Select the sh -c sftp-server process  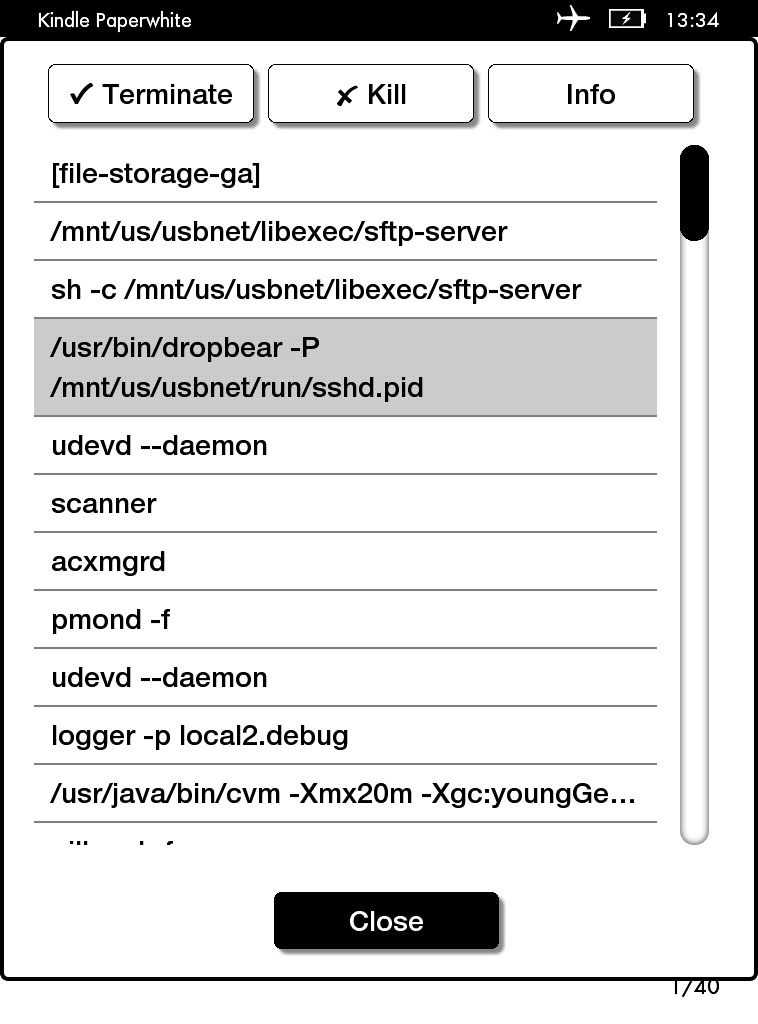point(345,290)
